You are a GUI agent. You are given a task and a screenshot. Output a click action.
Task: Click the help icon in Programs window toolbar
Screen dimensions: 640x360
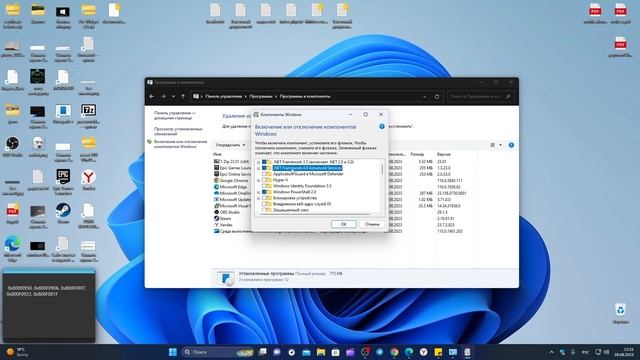[511, 145]
